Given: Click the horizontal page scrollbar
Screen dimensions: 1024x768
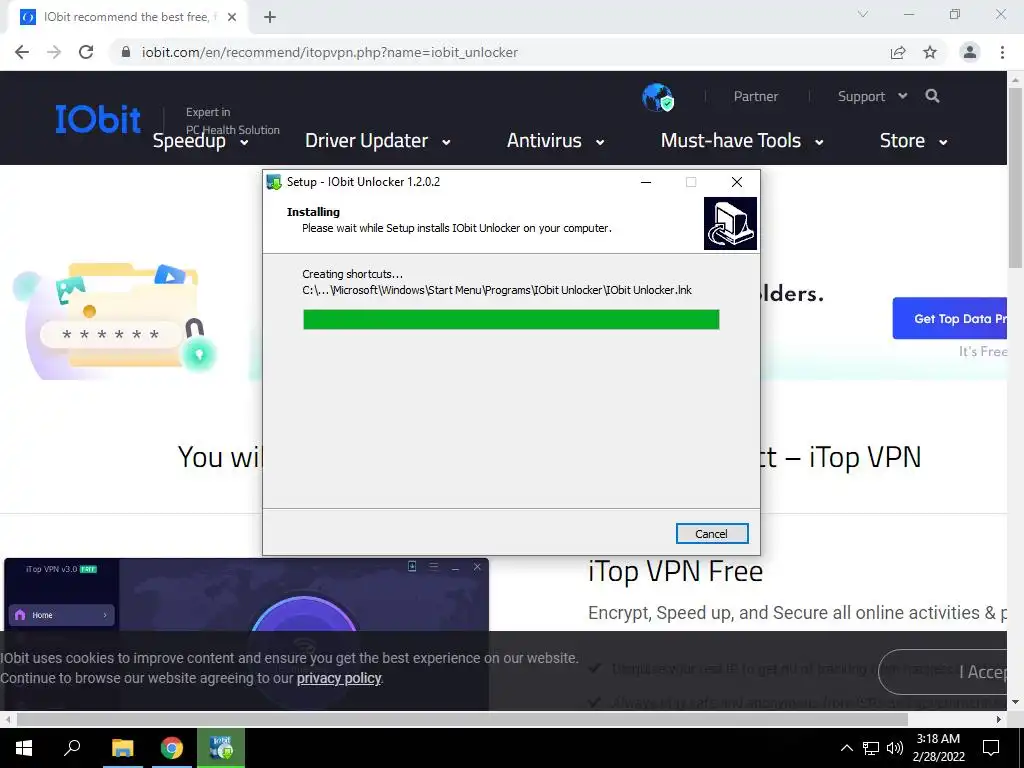Looking at the screenshot, I should [462, 719].
